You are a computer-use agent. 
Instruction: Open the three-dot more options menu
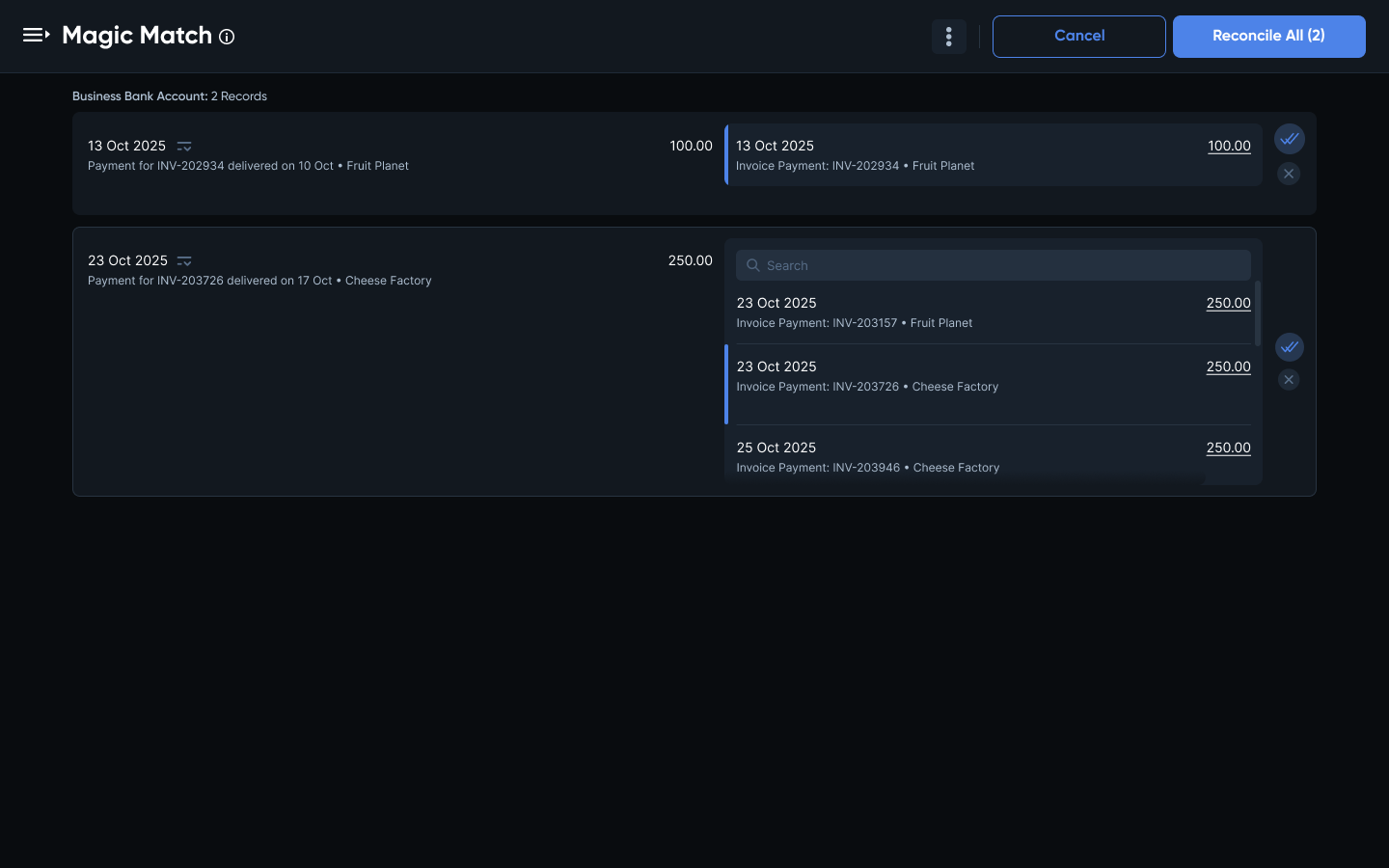[948, 37]
